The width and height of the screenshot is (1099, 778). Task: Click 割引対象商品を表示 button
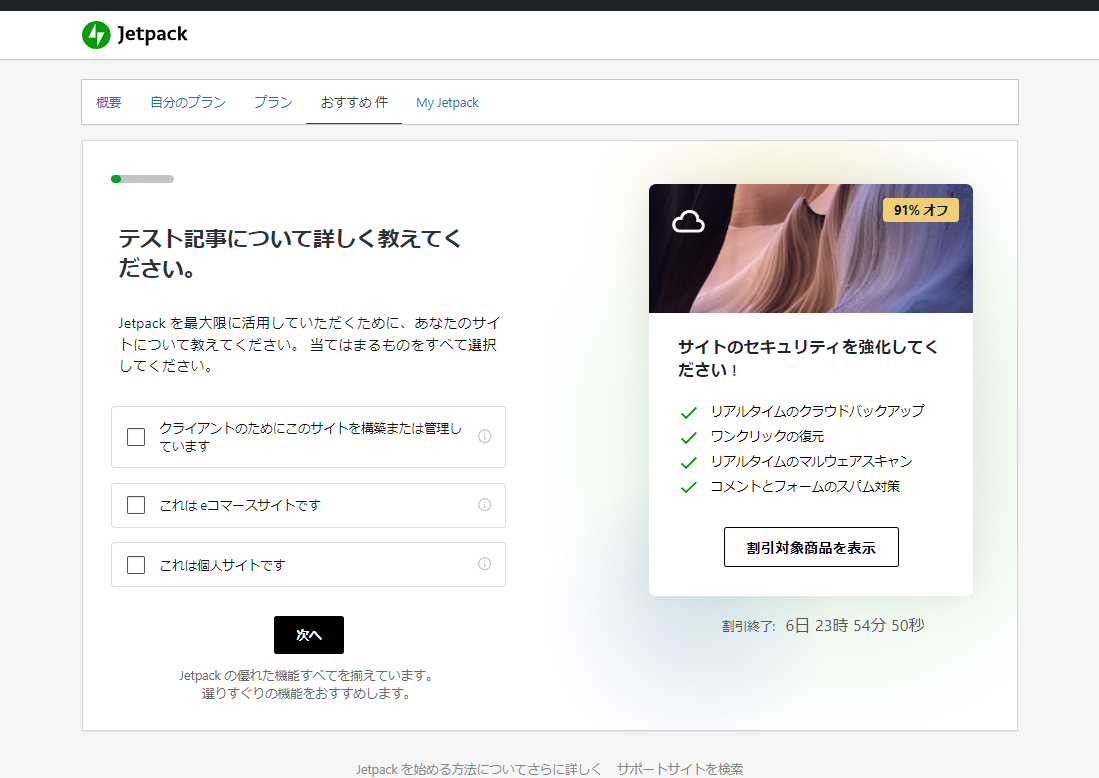811,547
